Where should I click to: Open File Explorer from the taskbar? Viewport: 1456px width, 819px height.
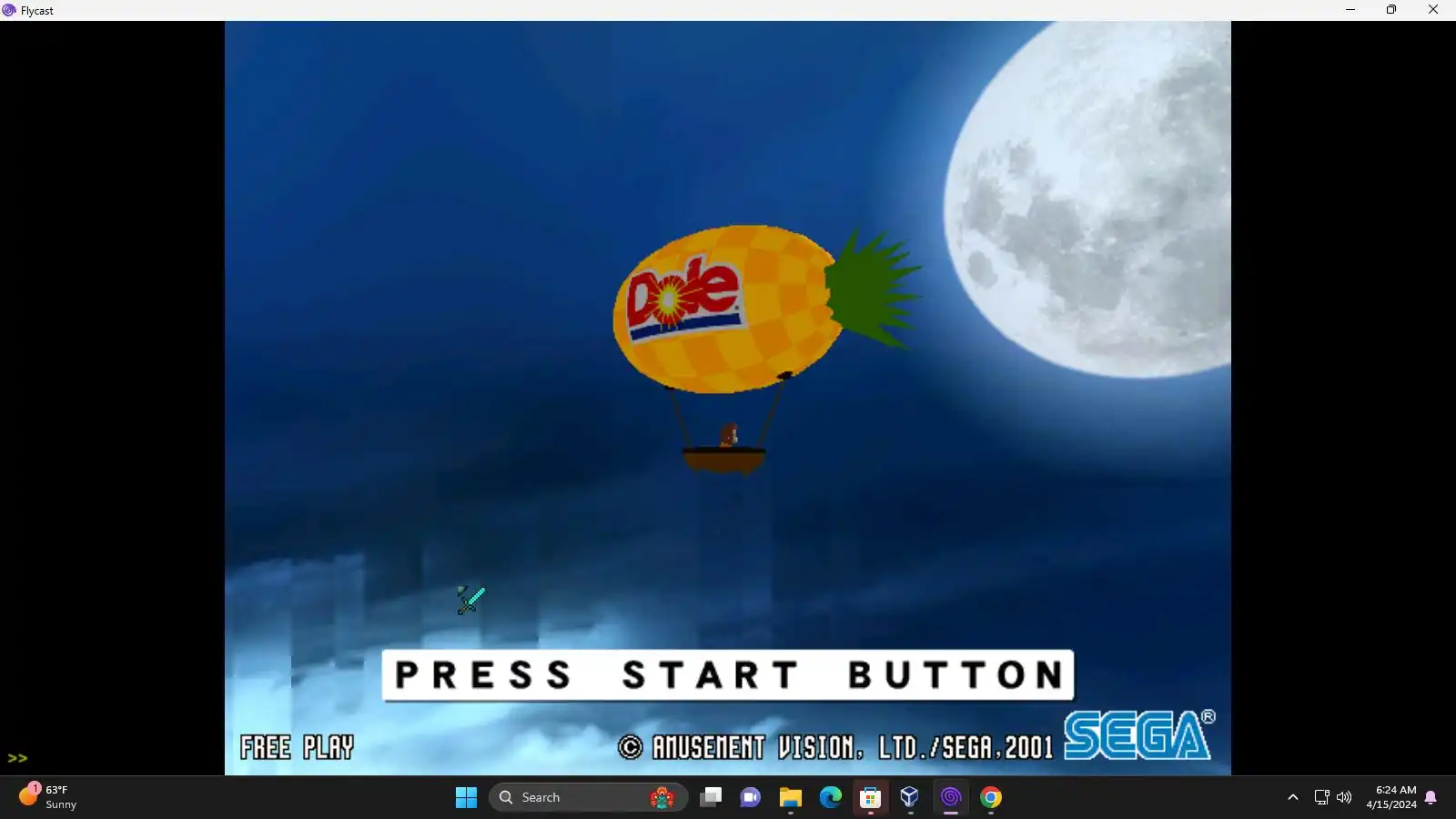[x=790, y=797]
